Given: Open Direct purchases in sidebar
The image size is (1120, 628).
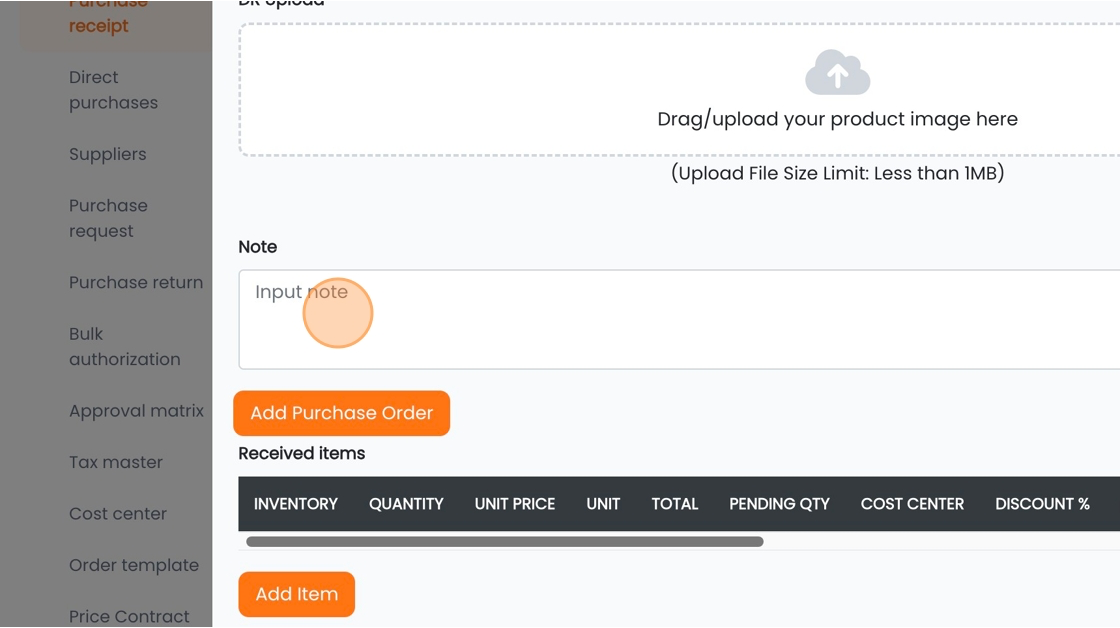Looking at the screenshot, I should pos(113,90).
